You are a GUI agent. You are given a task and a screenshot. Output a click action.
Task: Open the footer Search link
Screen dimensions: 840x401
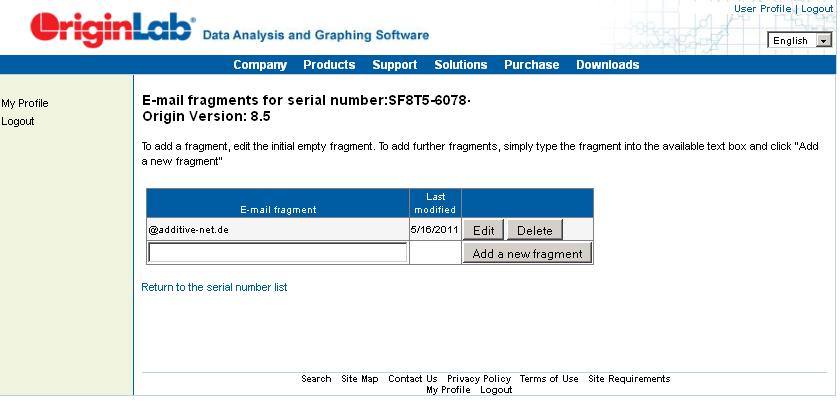click(316, 379)
